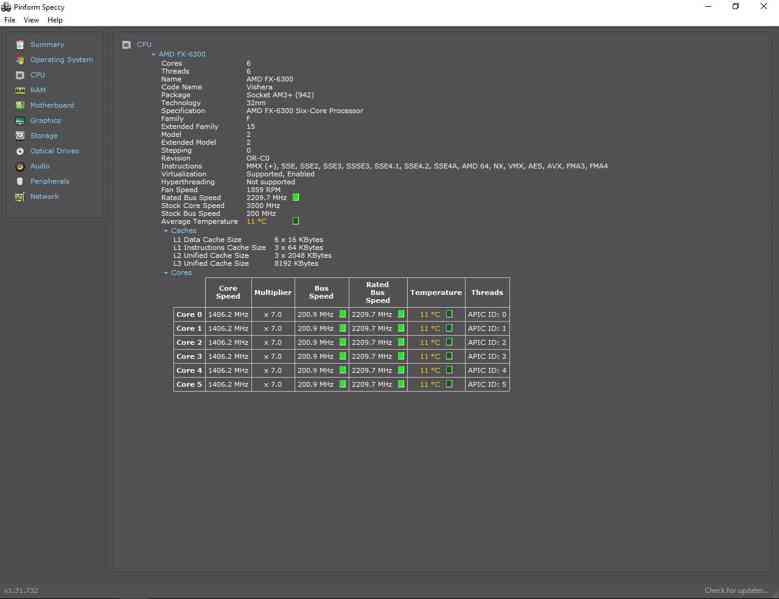Image resolution: width=779 pixels, height=599 pixels.
Task: Click Core 4 multiplier x 7.0 cell
Action: (273, 371)
